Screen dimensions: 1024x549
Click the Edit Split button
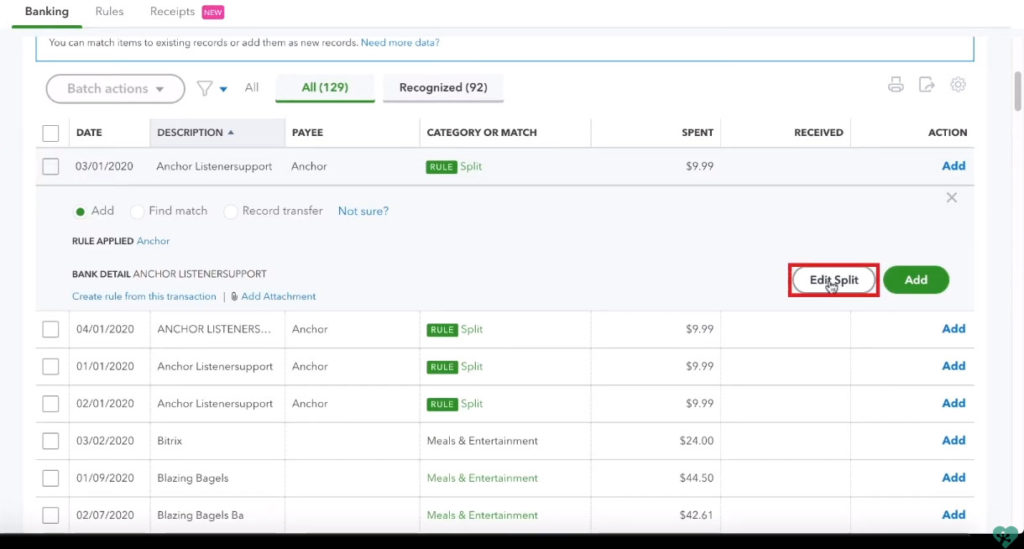click(834, 281)
